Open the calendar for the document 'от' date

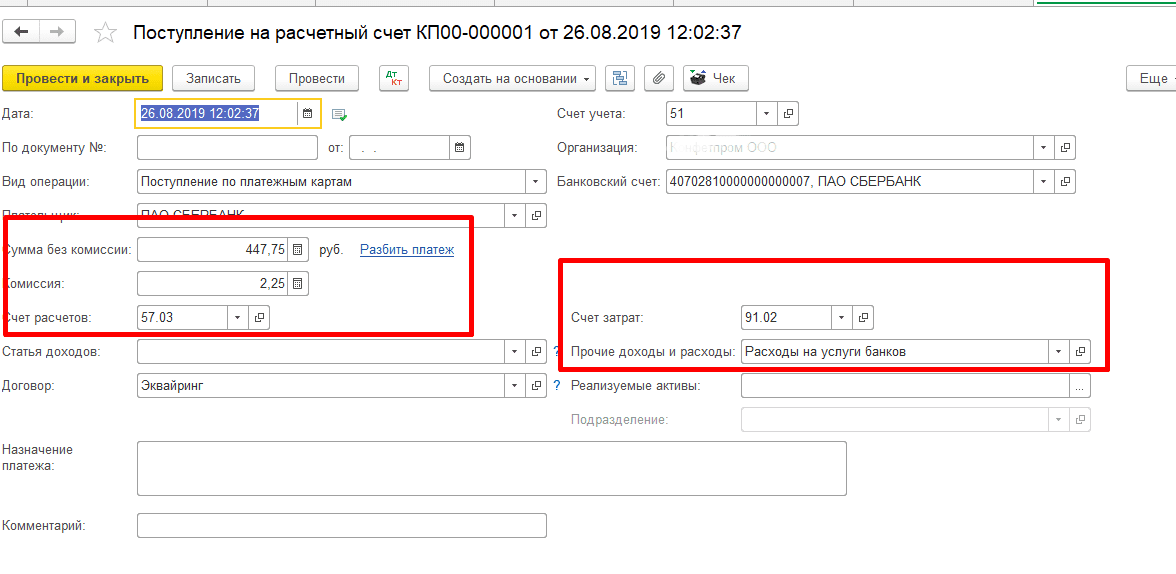pyautogui.click(x=460, y=148)
